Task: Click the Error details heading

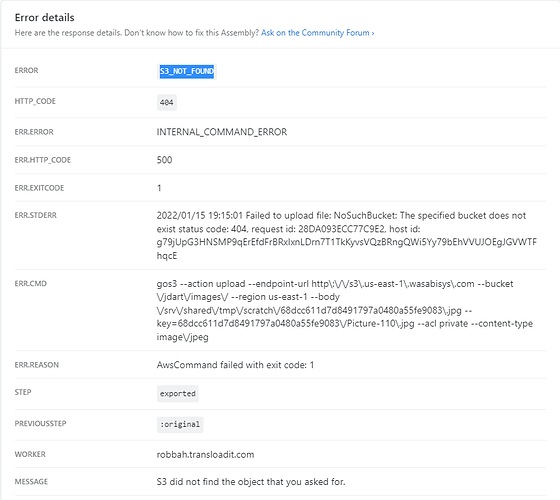Action: point(45,18)
